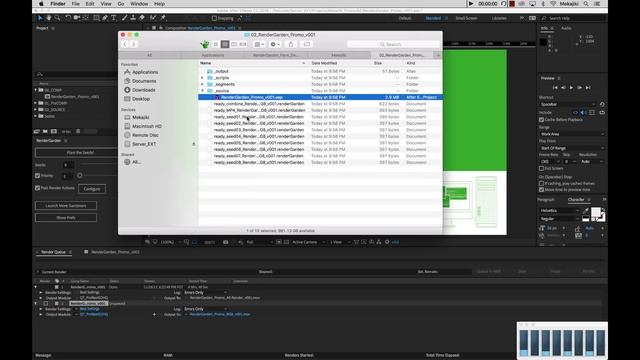Click the Show Prefs button
Image resolution: width=640 pixels, height=360 pixels.
tap(66, 218)
